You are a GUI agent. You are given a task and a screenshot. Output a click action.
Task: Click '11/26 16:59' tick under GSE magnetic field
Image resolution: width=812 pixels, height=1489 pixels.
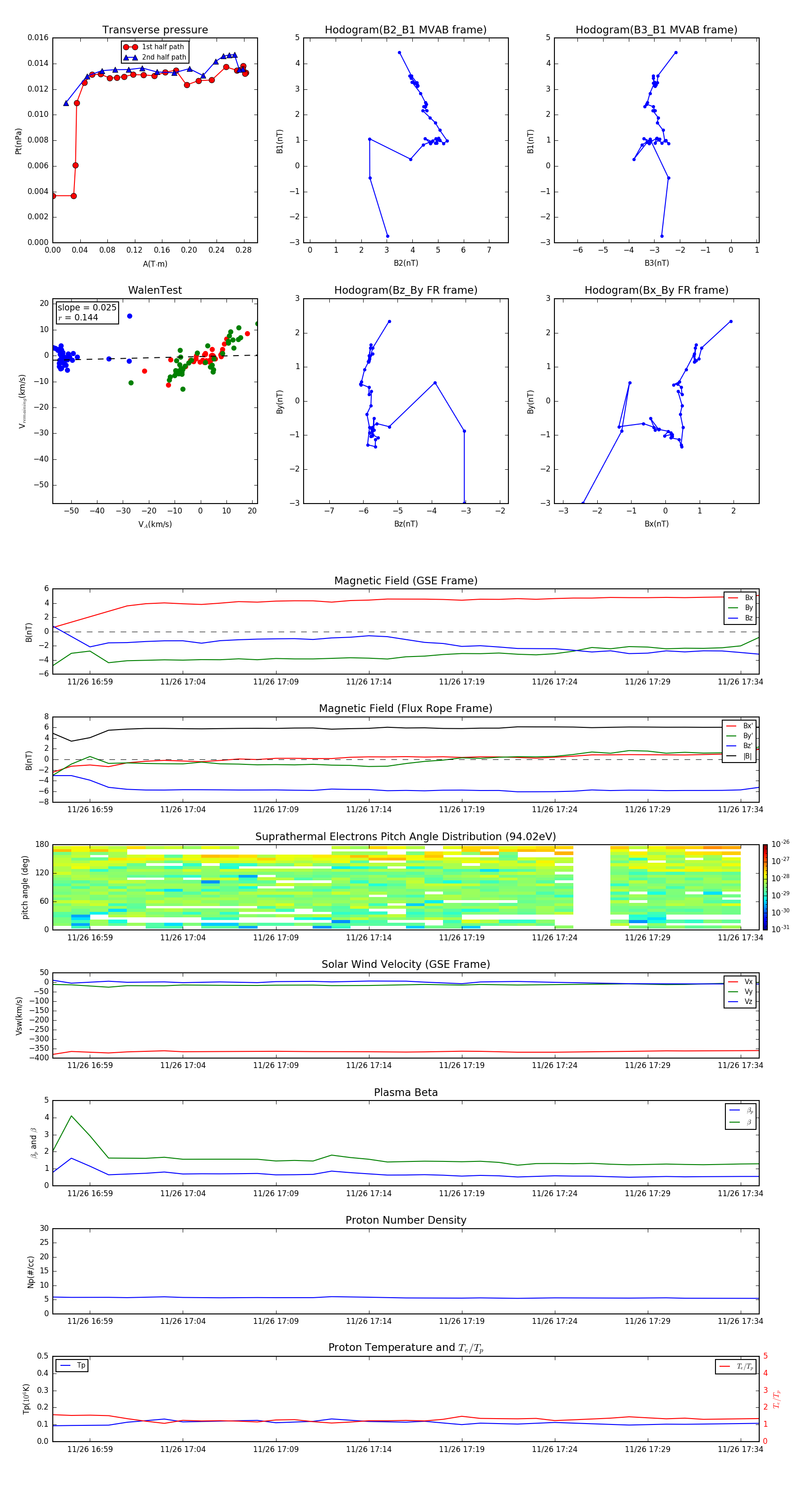[x=90, y=682]
